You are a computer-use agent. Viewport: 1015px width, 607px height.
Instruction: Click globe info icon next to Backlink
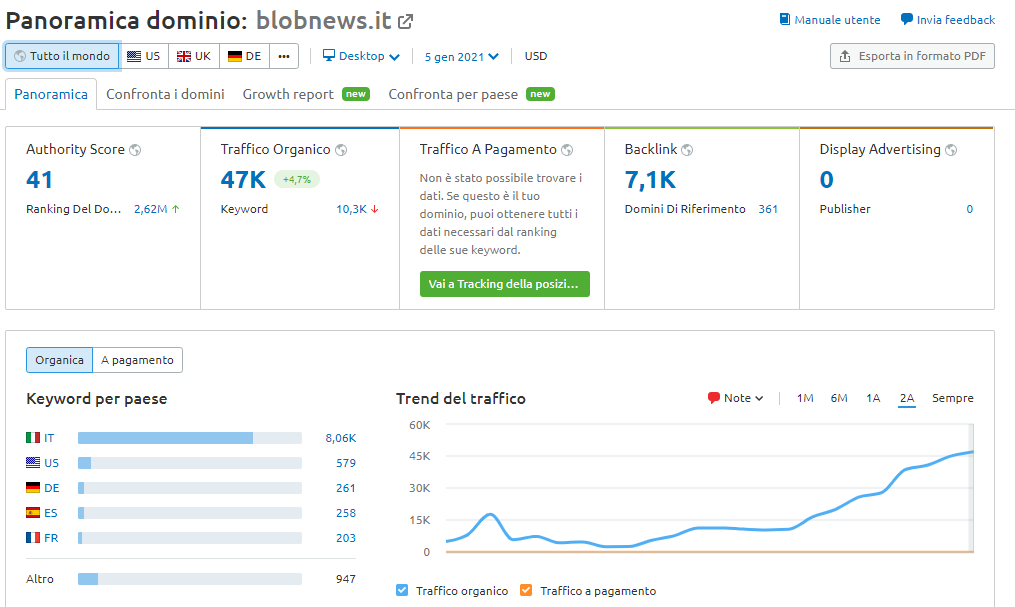(x=687, y=150)
